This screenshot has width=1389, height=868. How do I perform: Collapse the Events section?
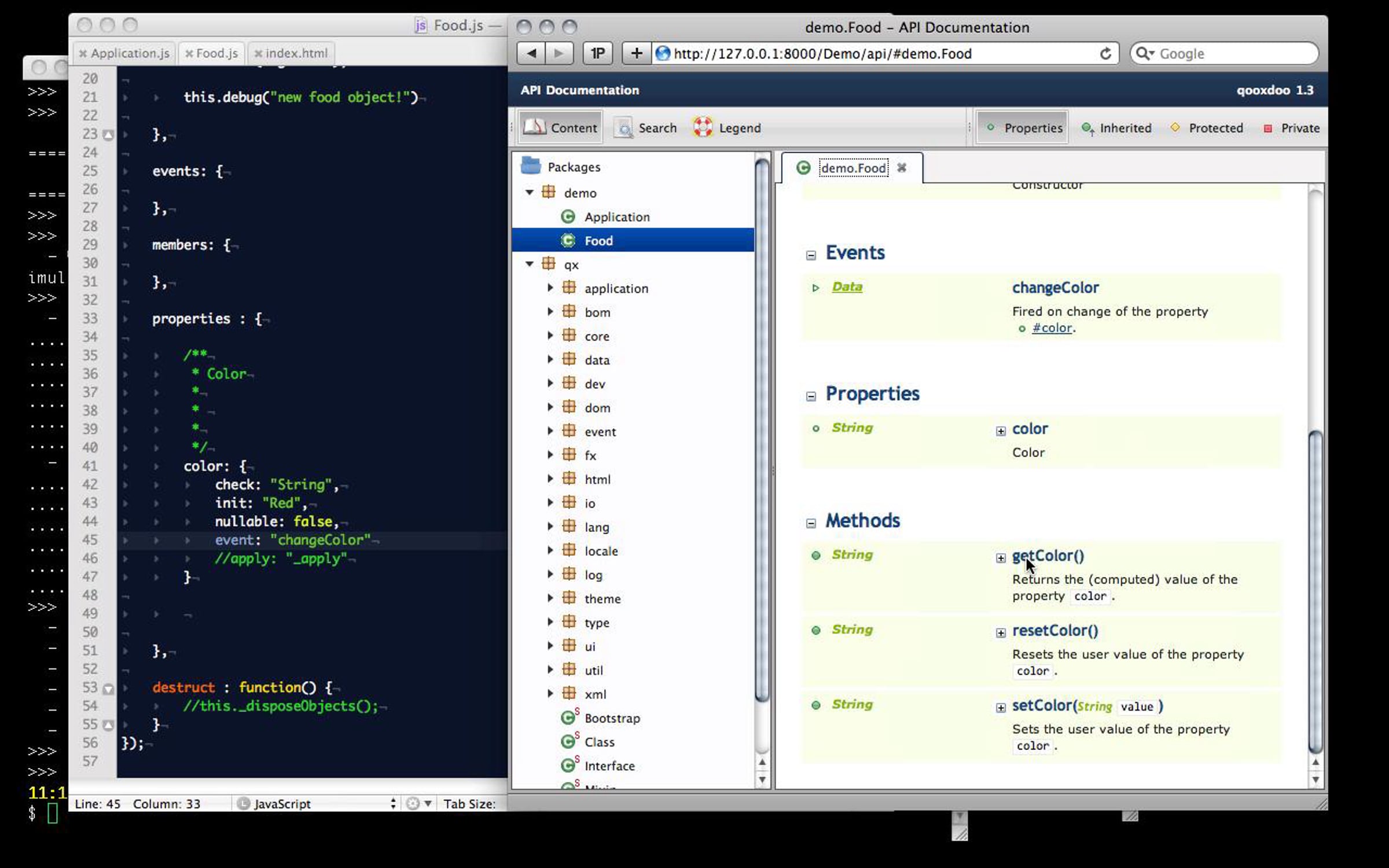point(811,255)
